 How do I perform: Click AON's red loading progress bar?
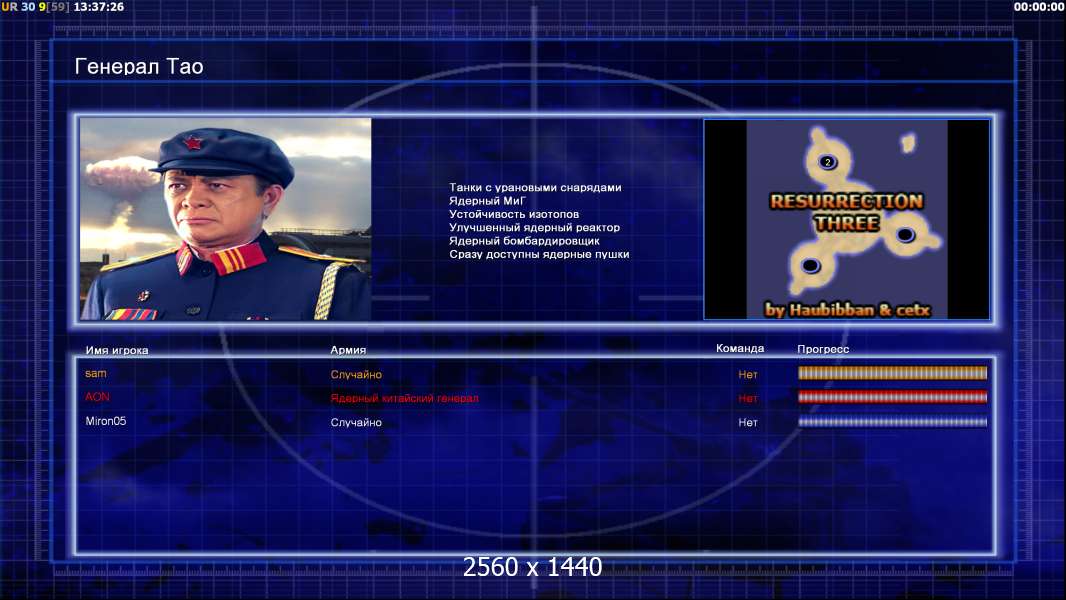(892, 398)
